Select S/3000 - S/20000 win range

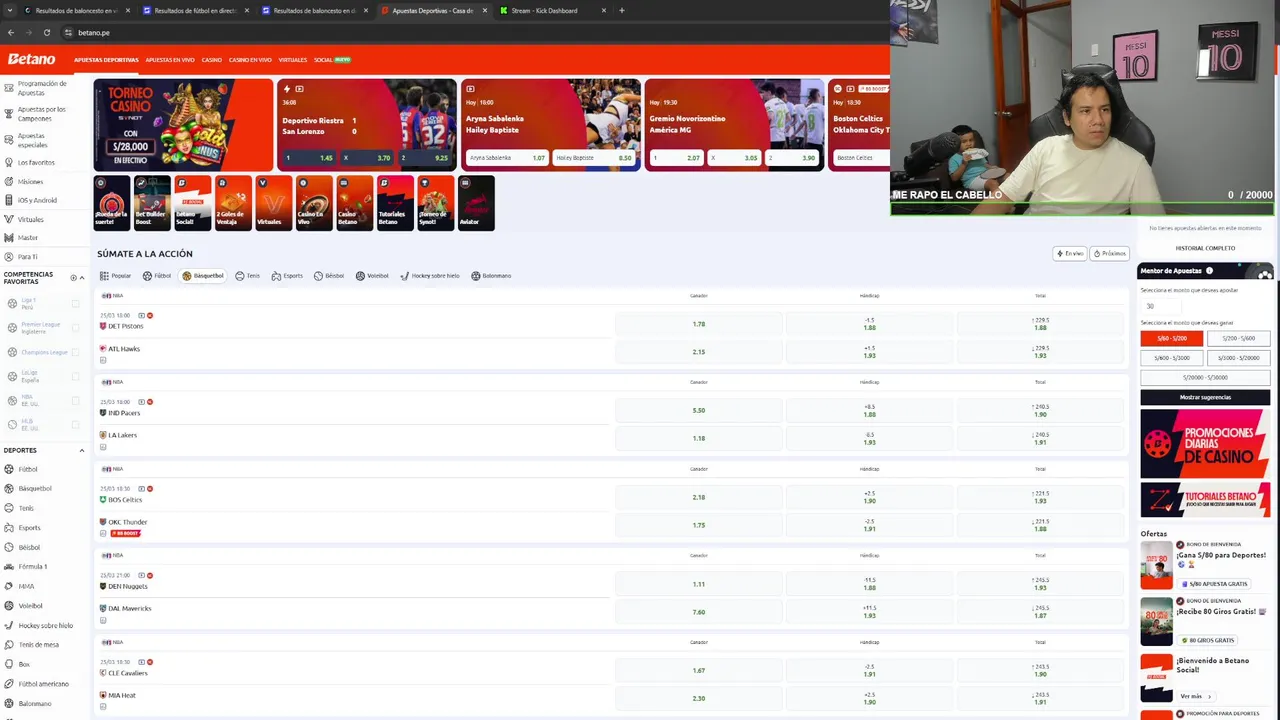[1238, 358]
